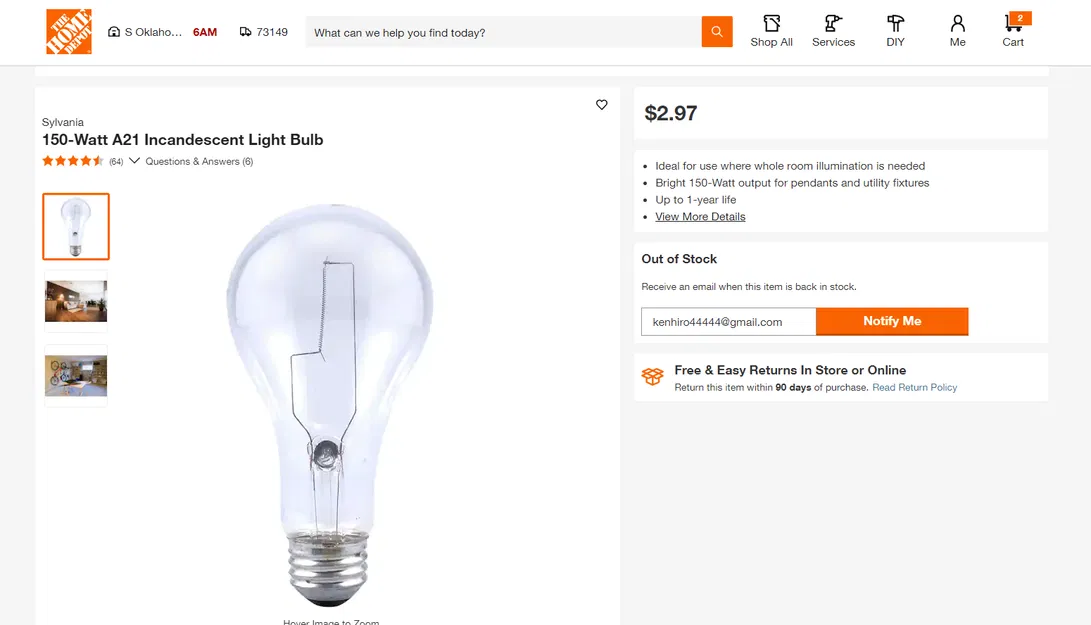This screenshot has width=1091, height=625.
Task: Open the DIY section
Action: click(x=895, y=31)
